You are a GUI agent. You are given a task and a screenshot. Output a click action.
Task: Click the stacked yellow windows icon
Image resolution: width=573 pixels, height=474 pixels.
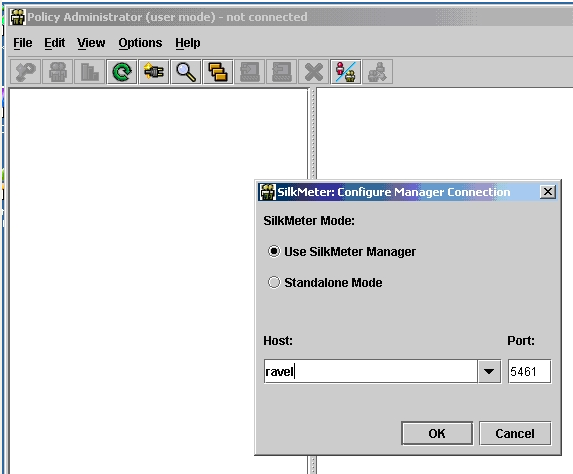tap(218, 72)
